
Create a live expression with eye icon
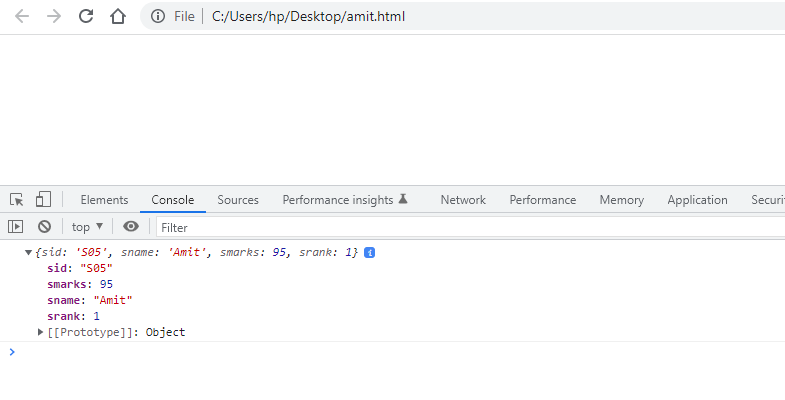131,226
